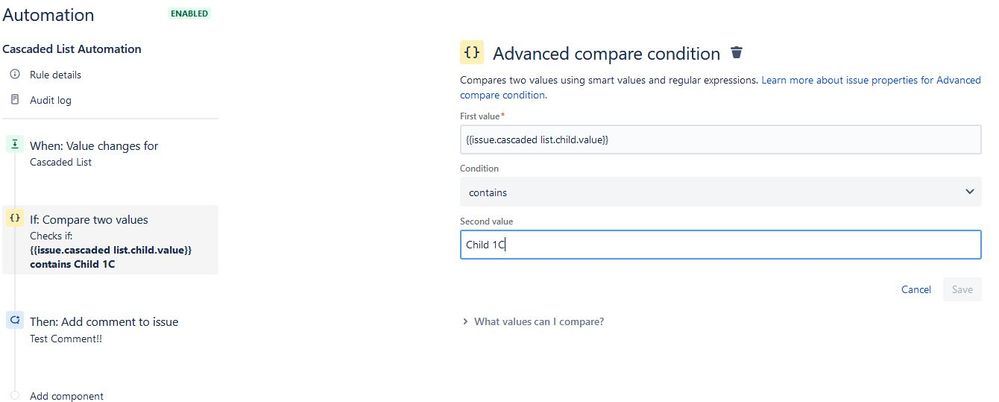Click the Audit log document icon
Viewport: 999px width, 402px height.
(x=15, y=100)
